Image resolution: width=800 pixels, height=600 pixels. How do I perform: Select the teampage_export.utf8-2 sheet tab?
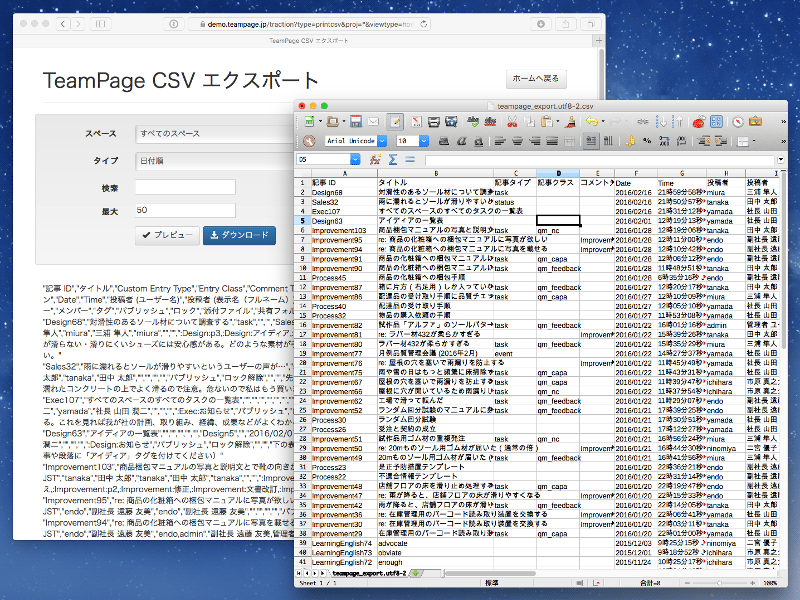(x=369, y=573)
